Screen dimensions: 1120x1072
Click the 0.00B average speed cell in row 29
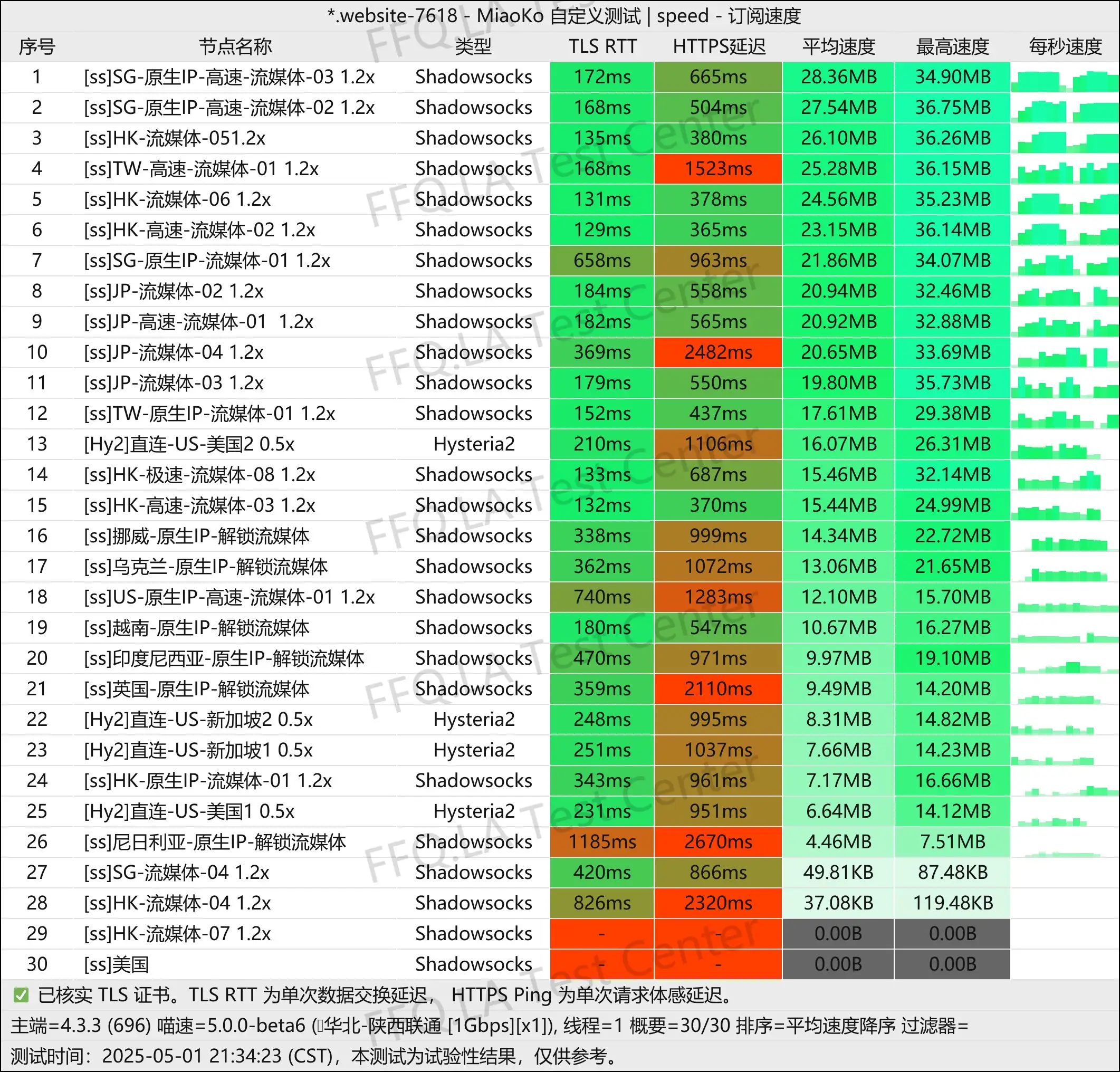click(838, 934)
